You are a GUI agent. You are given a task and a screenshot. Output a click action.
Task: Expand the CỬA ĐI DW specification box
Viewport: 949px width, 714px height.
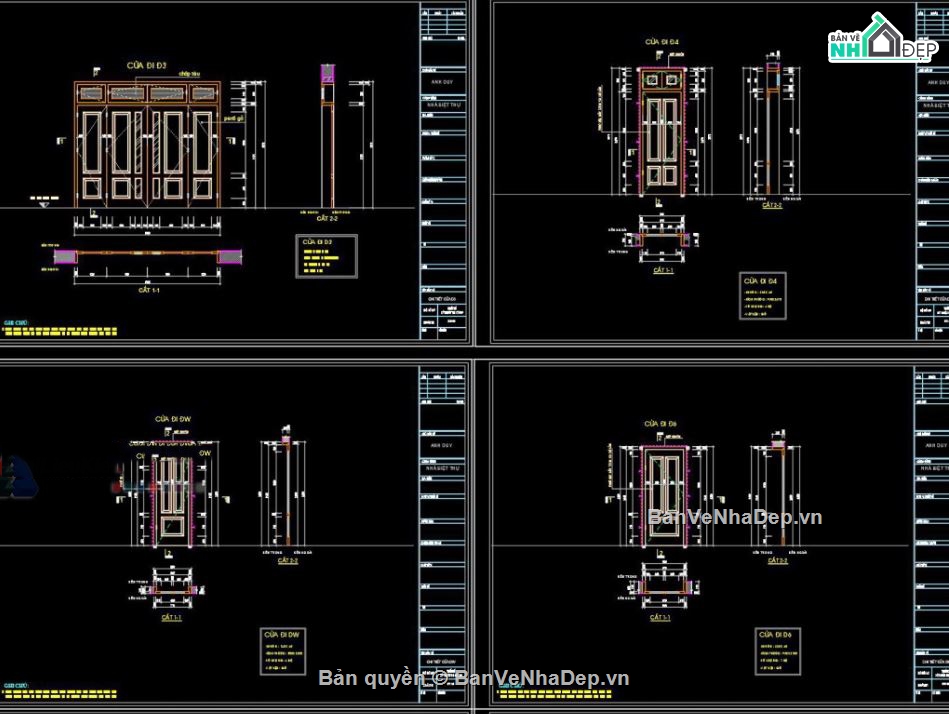(282, 652)
